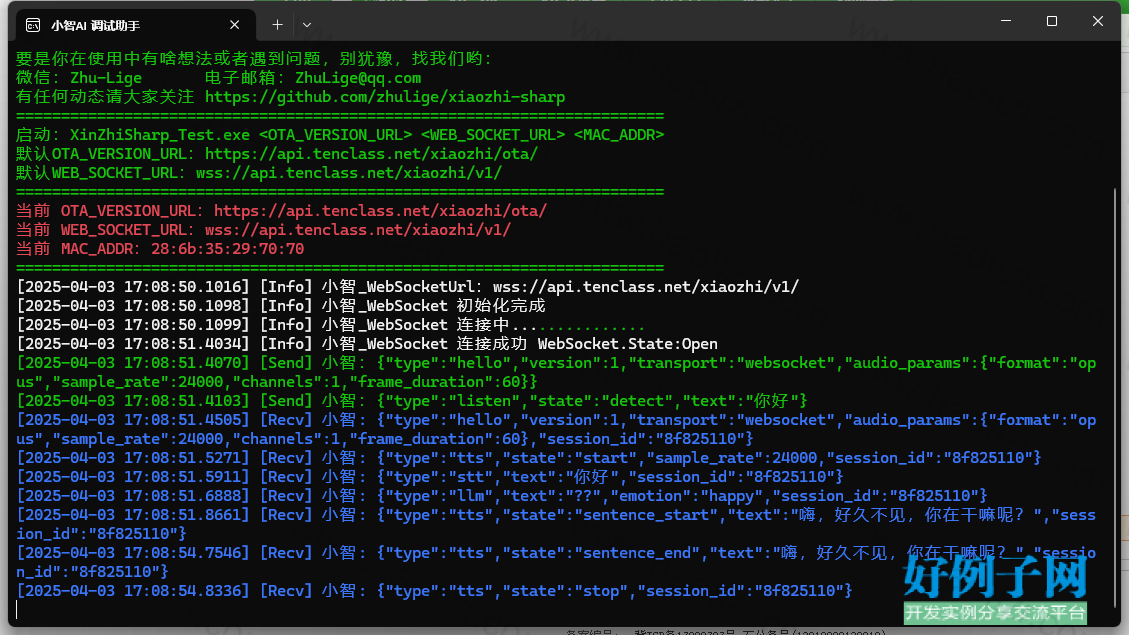Click the green default OTA_VERSION_URL address
This screenshot has width=1129, height=635.
click(x=371, y=153)
